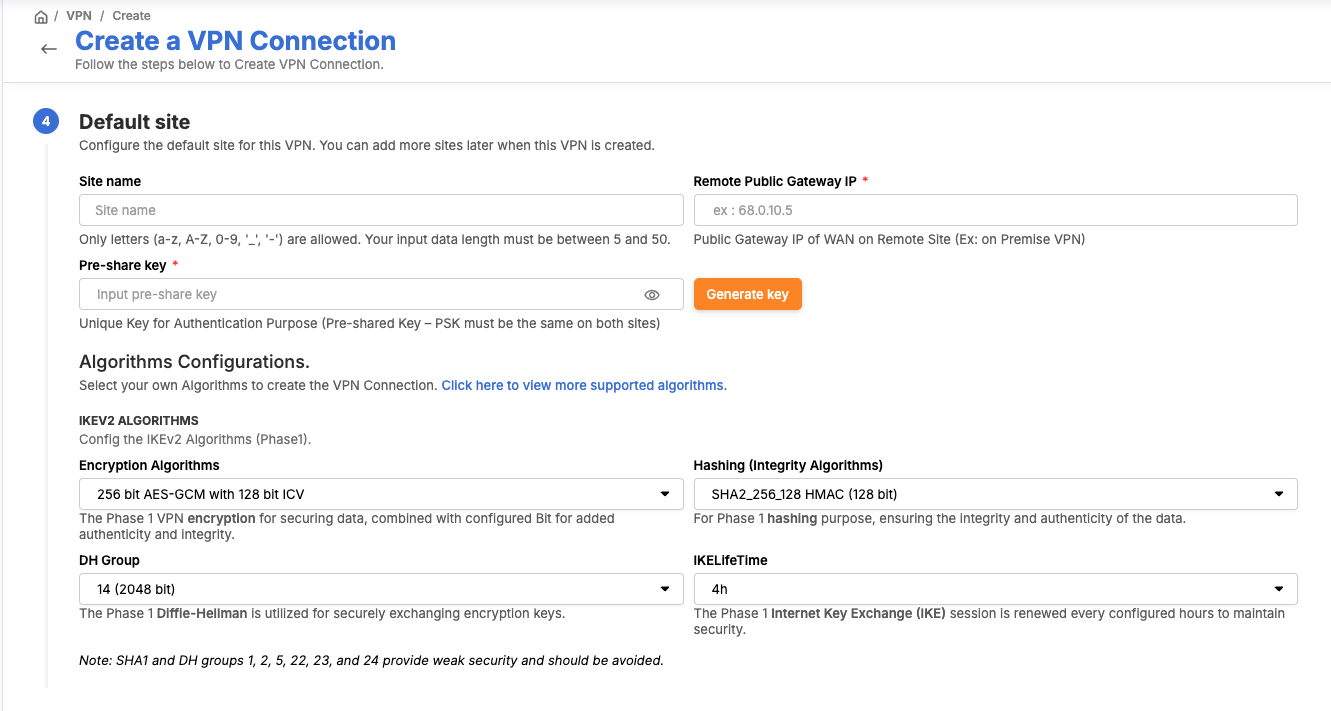This screenshot has height=711, width=1331.
Task: Click the home icon in the breadcrumb
Action: tap(41, 17)
